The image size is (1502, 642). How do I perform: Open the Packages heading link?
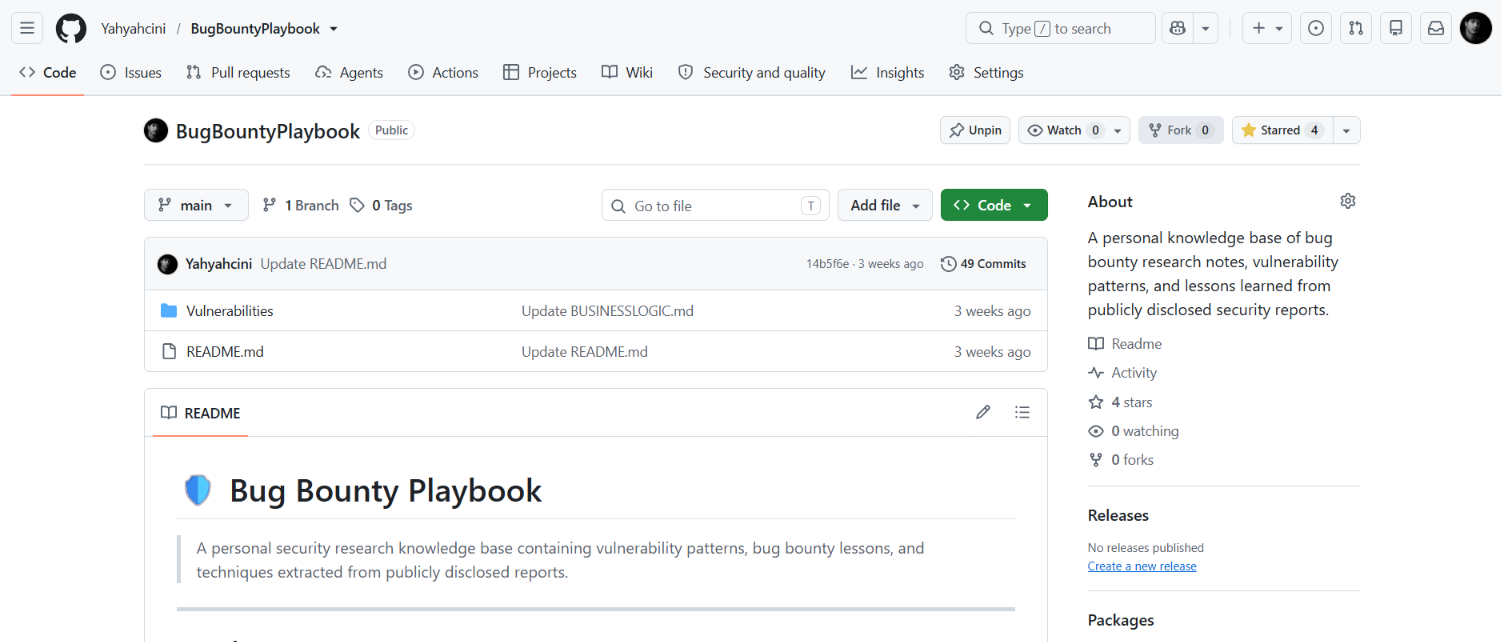(x=1121, y=620)
